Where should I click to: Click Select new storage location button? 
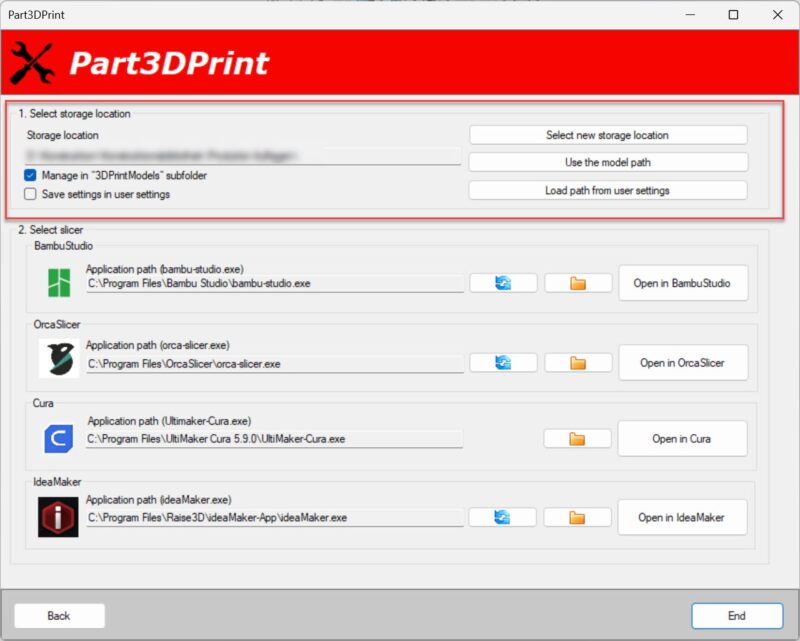tap(608, 135)
